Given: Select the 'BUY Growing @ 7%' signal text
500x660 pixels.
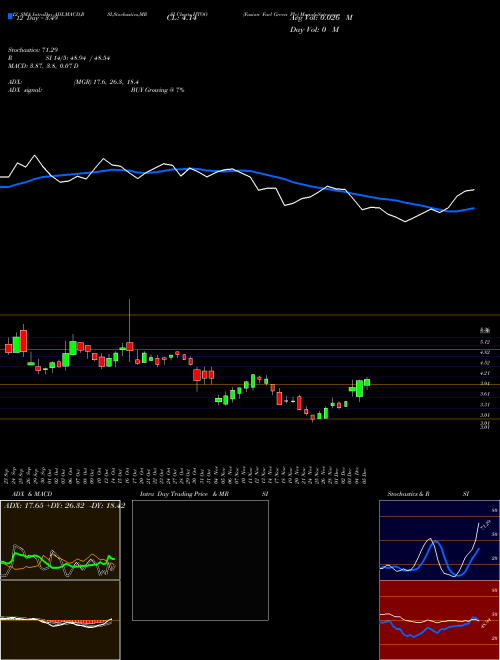Looking at the screenshot, I should click(157, 90).
